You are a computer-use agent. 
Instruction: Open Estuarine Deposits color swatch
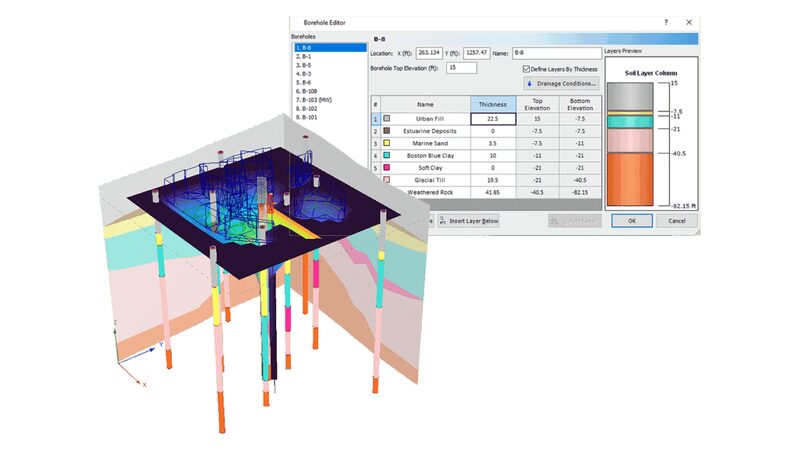(x=387, y=131)
